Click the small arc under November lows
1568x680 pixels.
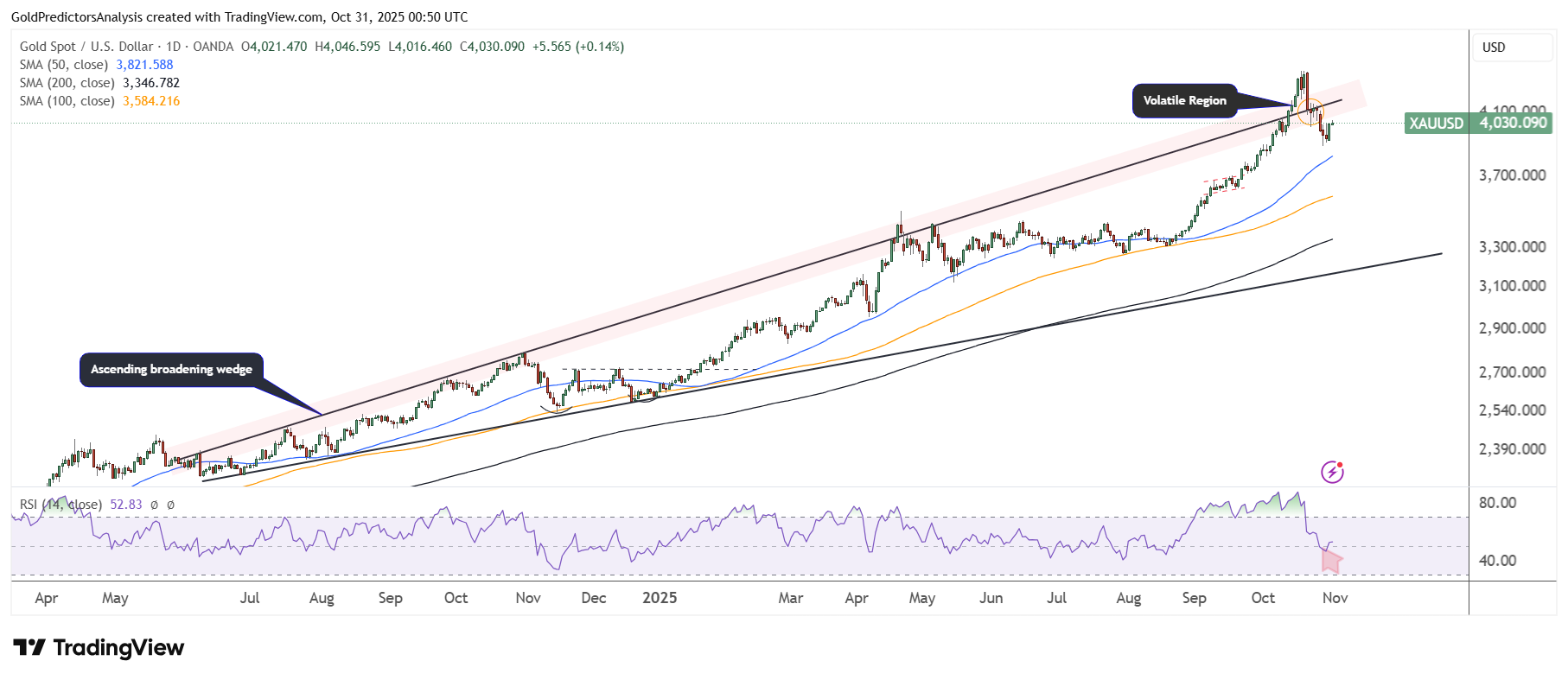pyautogui.click(x=555, y=409)
